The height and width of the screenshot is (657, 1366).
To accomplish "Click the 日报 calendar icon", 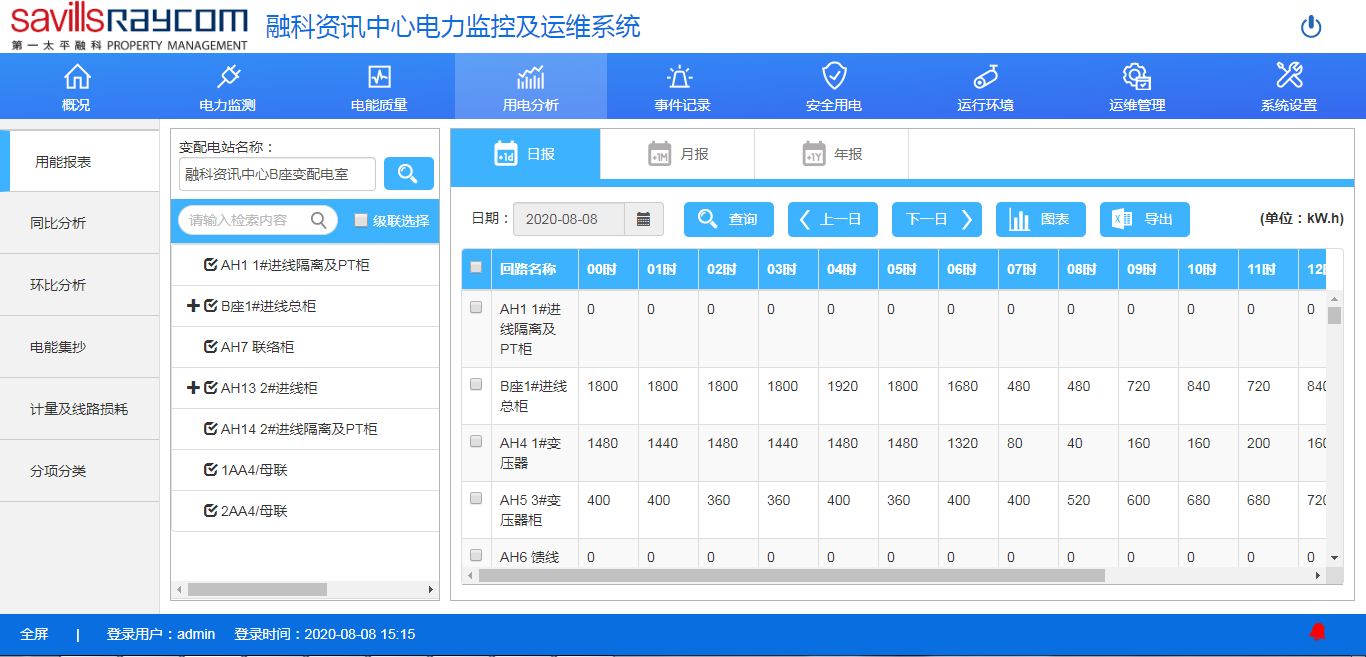I will pyautogui.click(x=506, y=153).
